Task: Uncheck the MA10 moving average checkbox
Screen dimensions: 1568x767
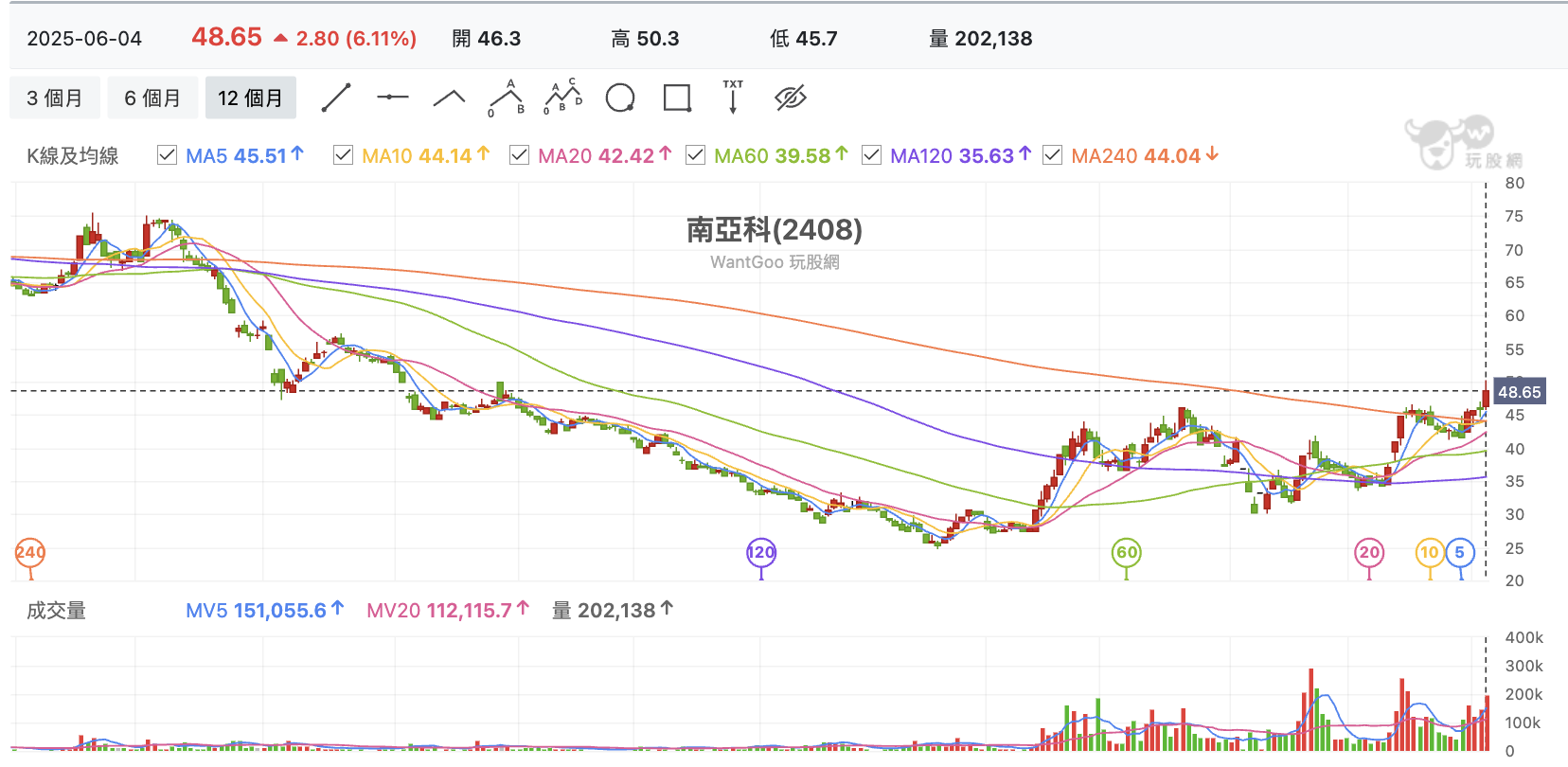Action: [343, 154]
